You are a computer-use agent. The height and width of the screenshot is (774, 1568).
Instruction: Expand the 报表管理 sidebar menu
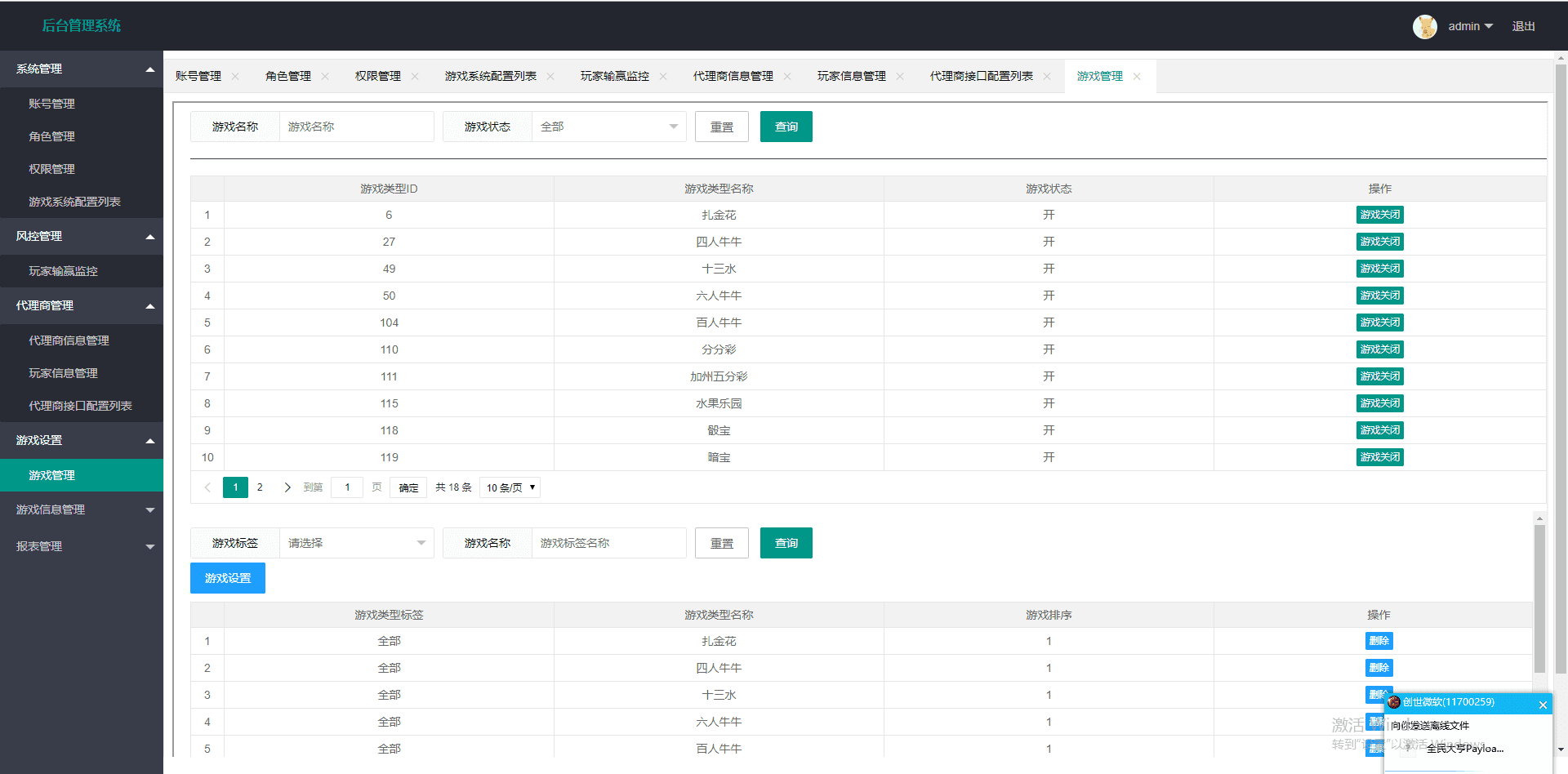[x=82, y=546]
